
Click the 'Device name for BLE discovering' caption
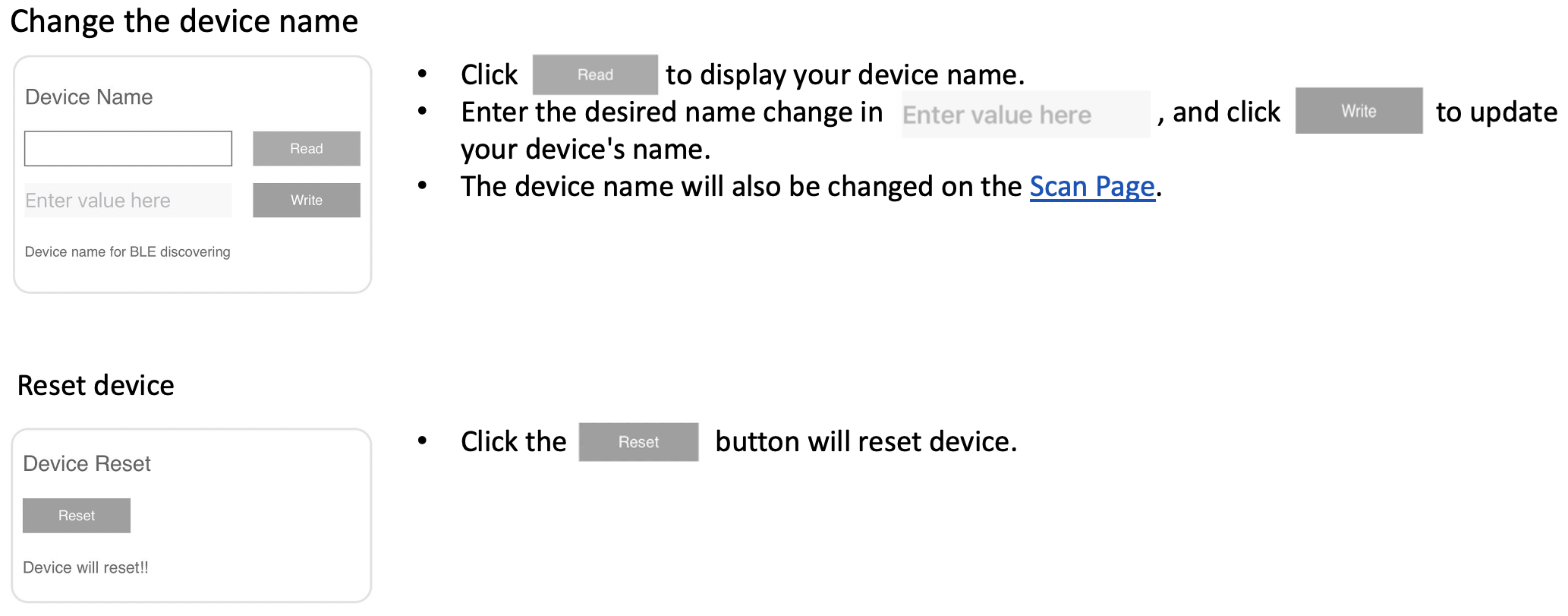(x=128, y=252)
